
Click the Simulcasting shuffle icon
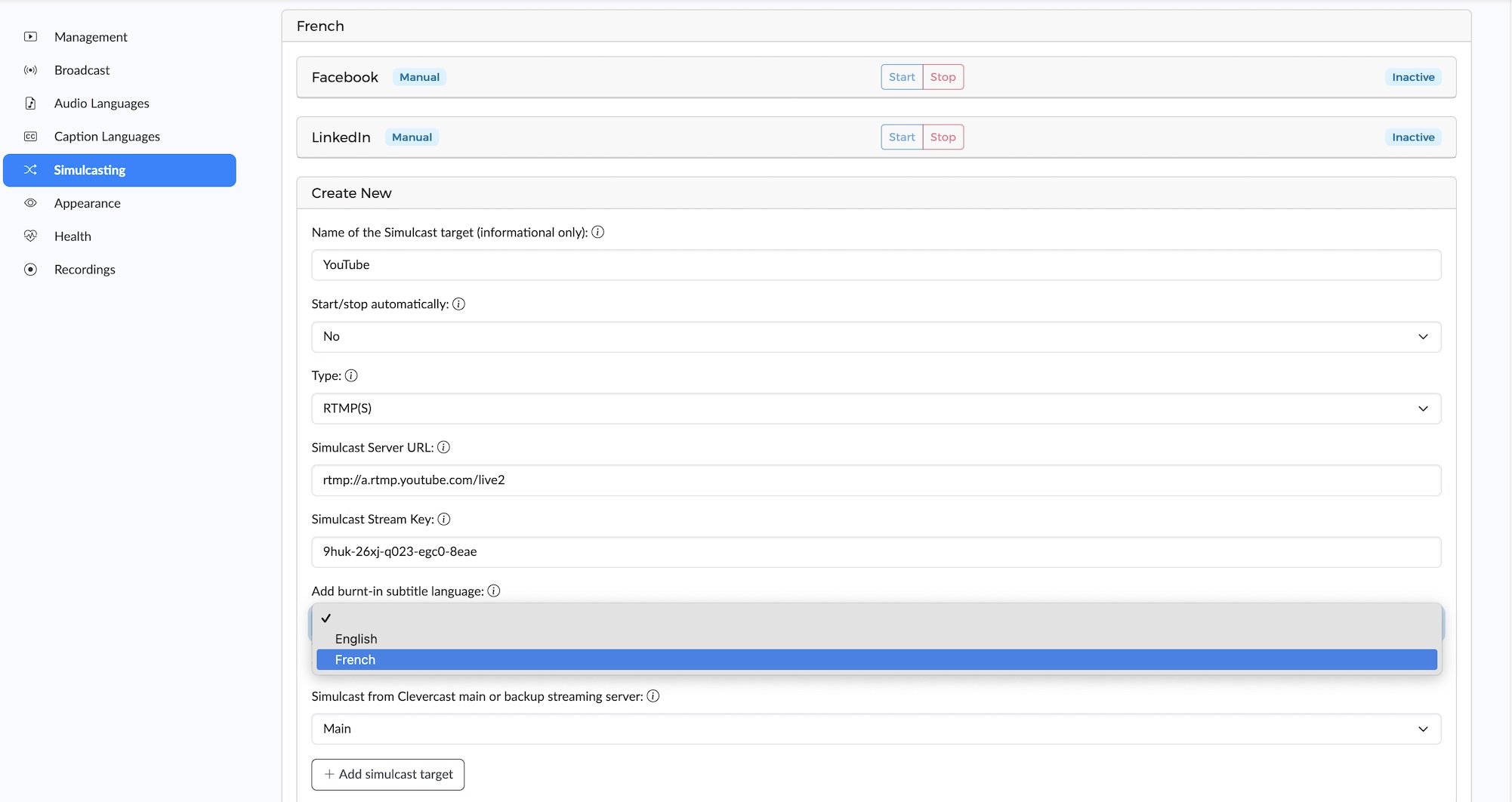30,170
